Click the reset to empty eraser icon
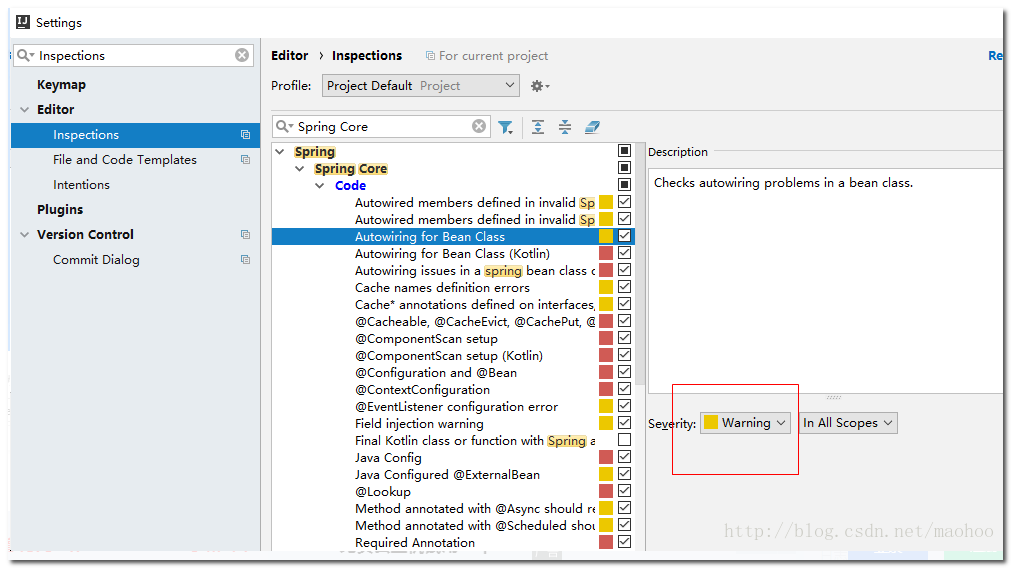 [592, 127]
